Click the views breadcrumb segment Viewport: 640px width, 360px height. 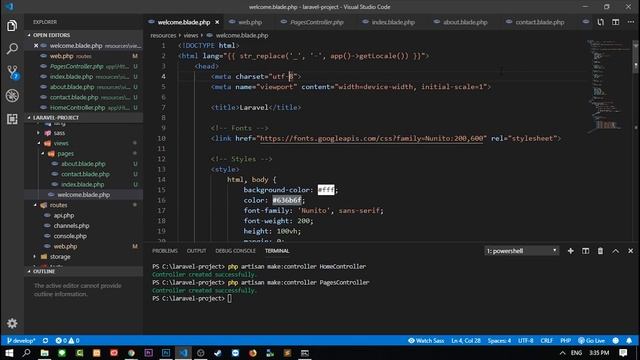(x=191, y=36)
